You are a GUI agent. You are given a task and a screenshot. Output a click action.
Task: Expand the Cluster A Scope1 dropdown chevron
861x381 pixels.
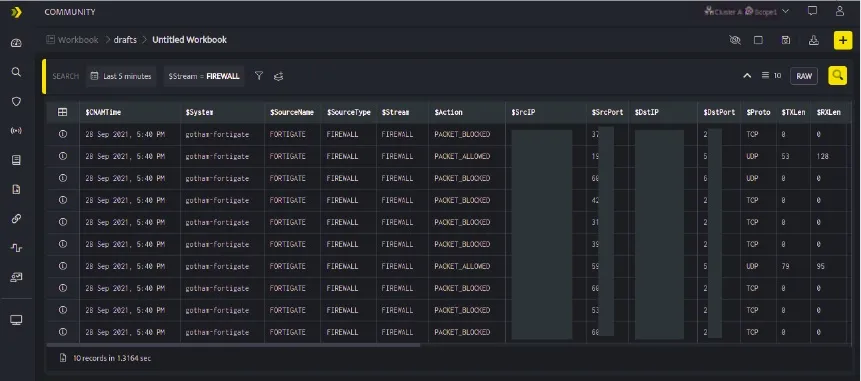point(785,11)
